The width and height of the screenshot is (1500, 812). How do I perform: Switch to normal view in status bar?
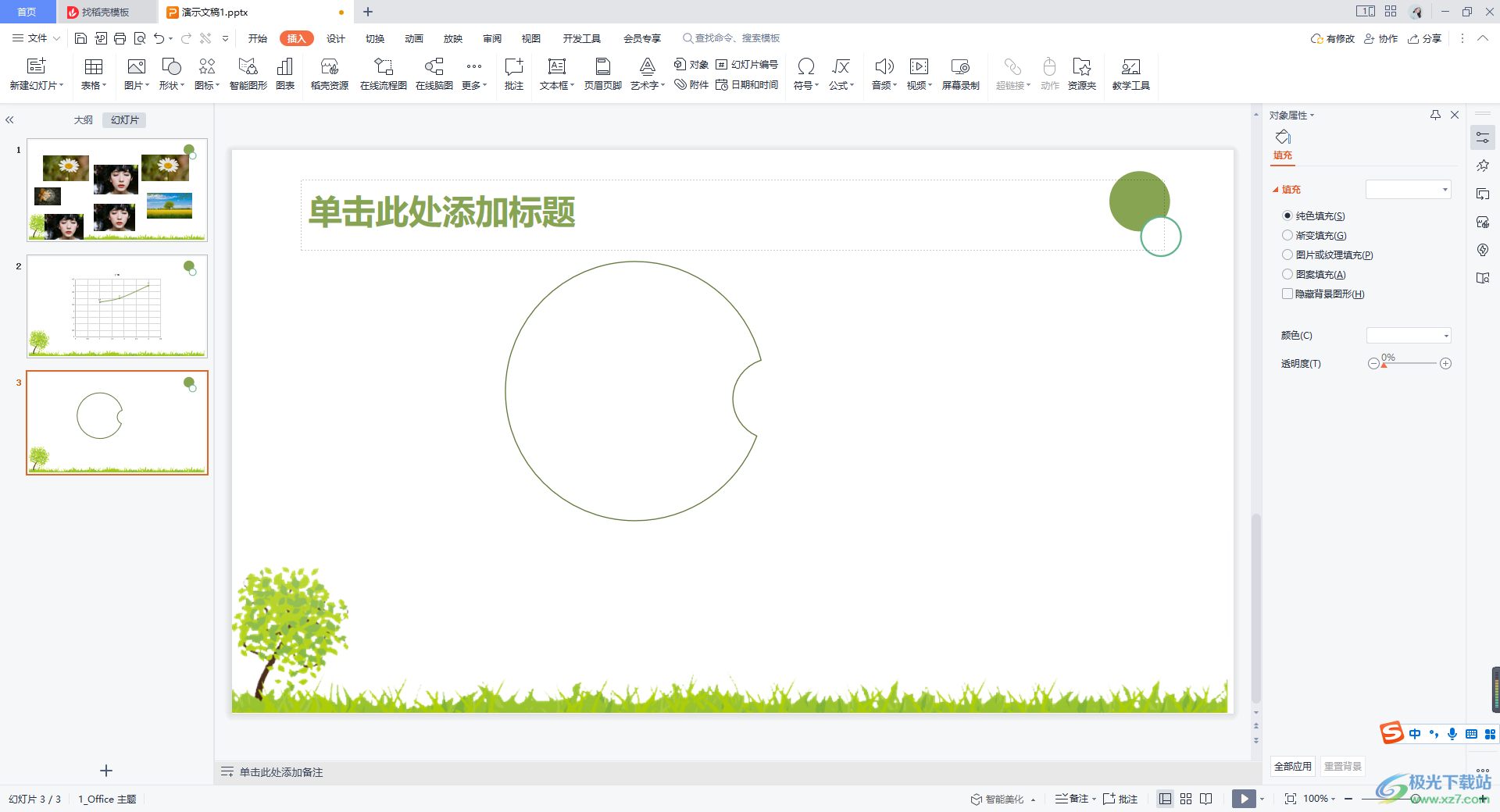click(x=1166, y=799)
